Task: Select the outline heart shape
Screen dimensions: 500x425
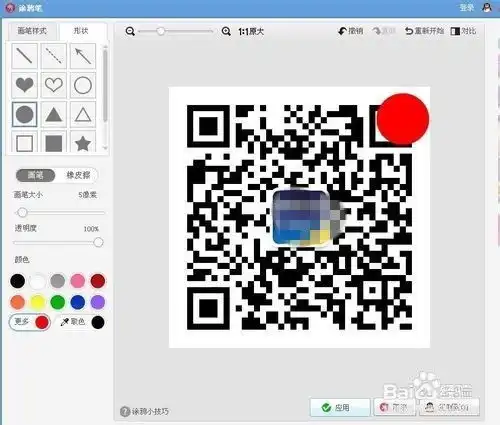Action: click(54, 85)
